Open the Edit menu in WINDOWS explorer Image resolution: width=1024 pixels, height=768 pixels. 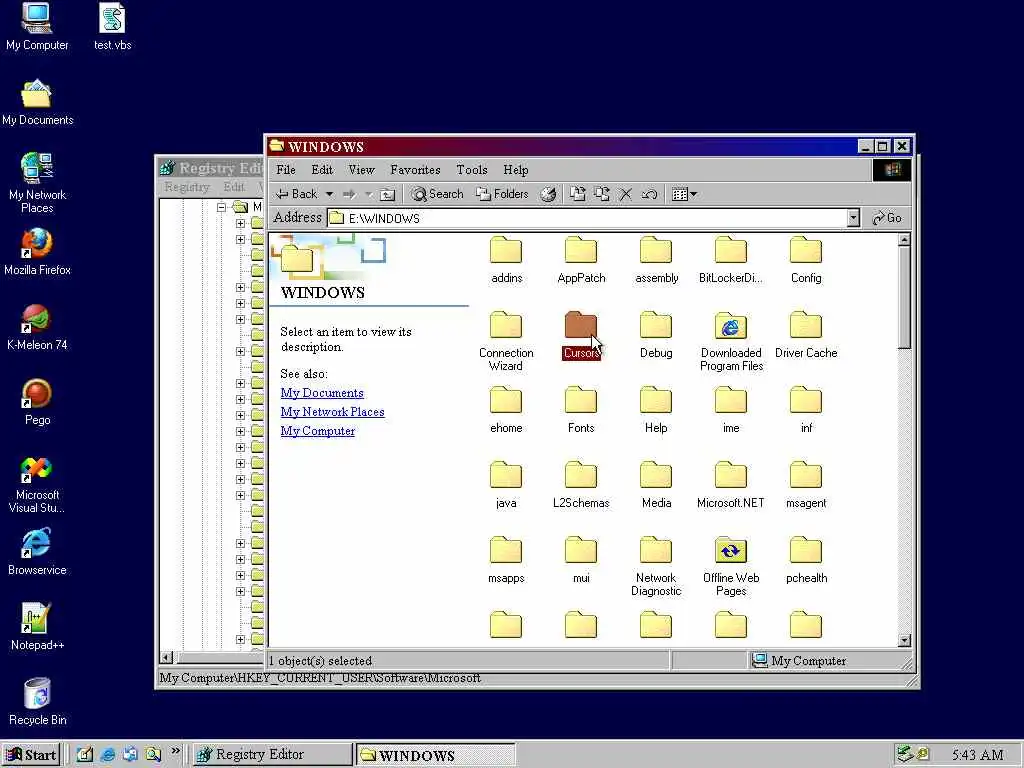[322, 170]
